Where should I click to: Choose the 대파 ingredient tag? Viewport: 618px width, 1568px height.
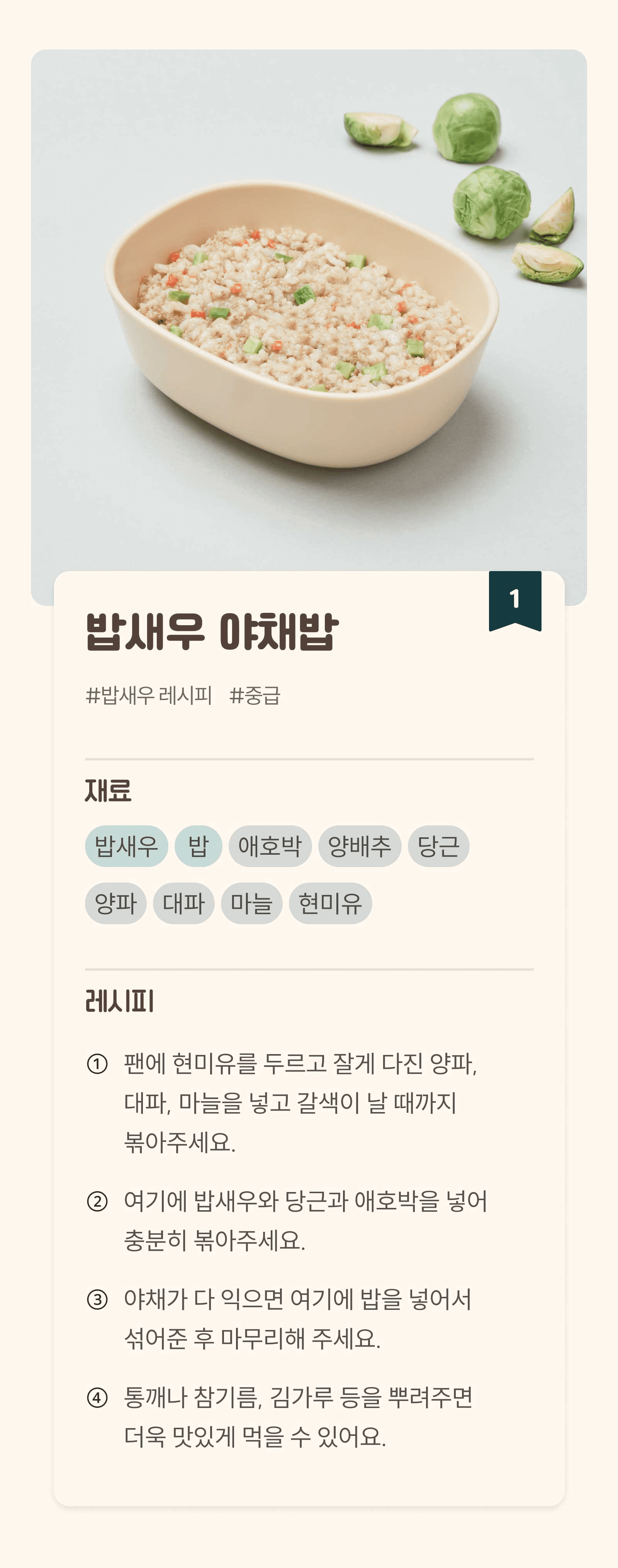point(184,903)
